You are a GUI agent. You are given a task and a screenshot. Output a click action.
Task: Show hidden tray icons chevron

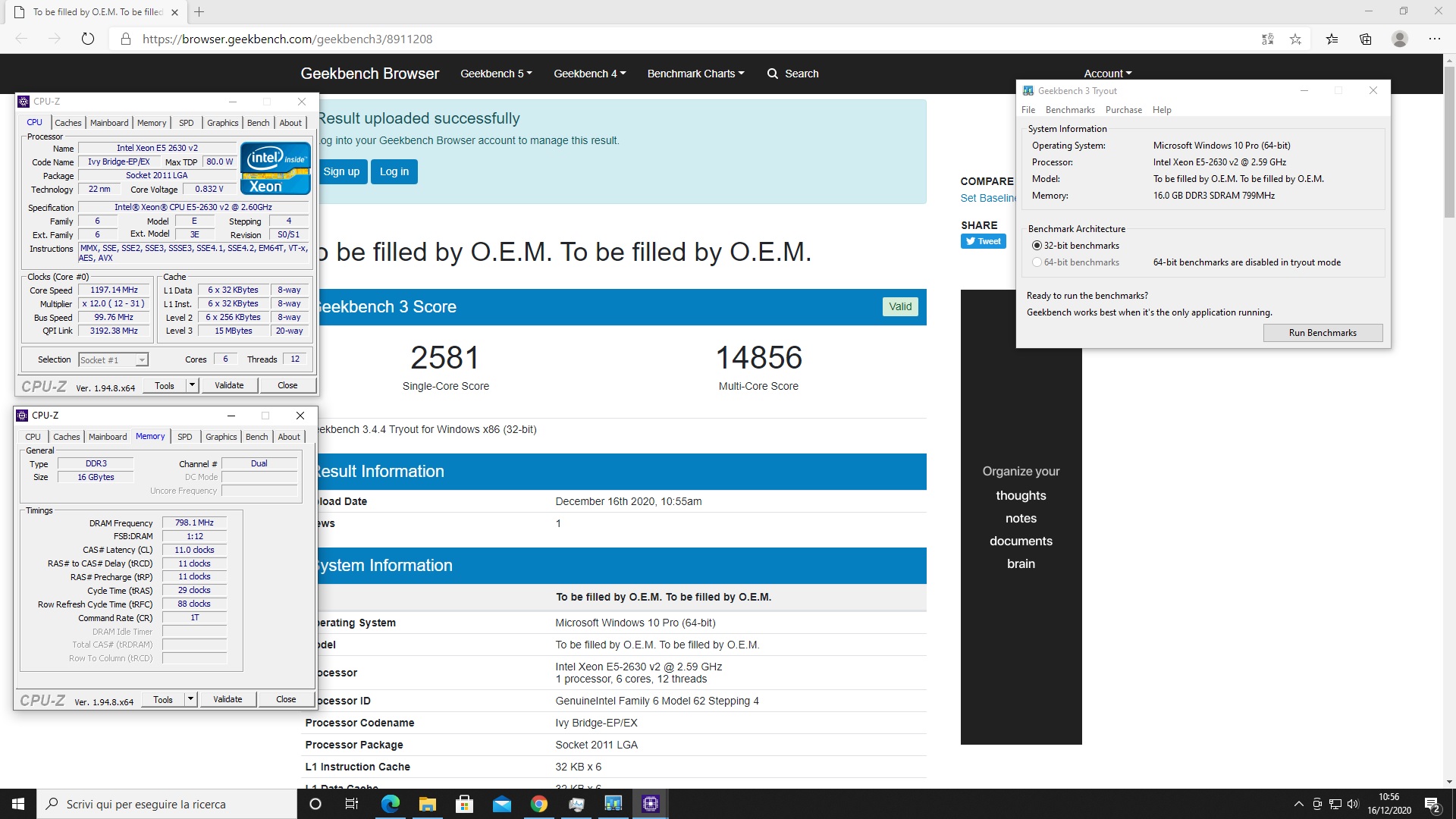[x=1298, y=804]
